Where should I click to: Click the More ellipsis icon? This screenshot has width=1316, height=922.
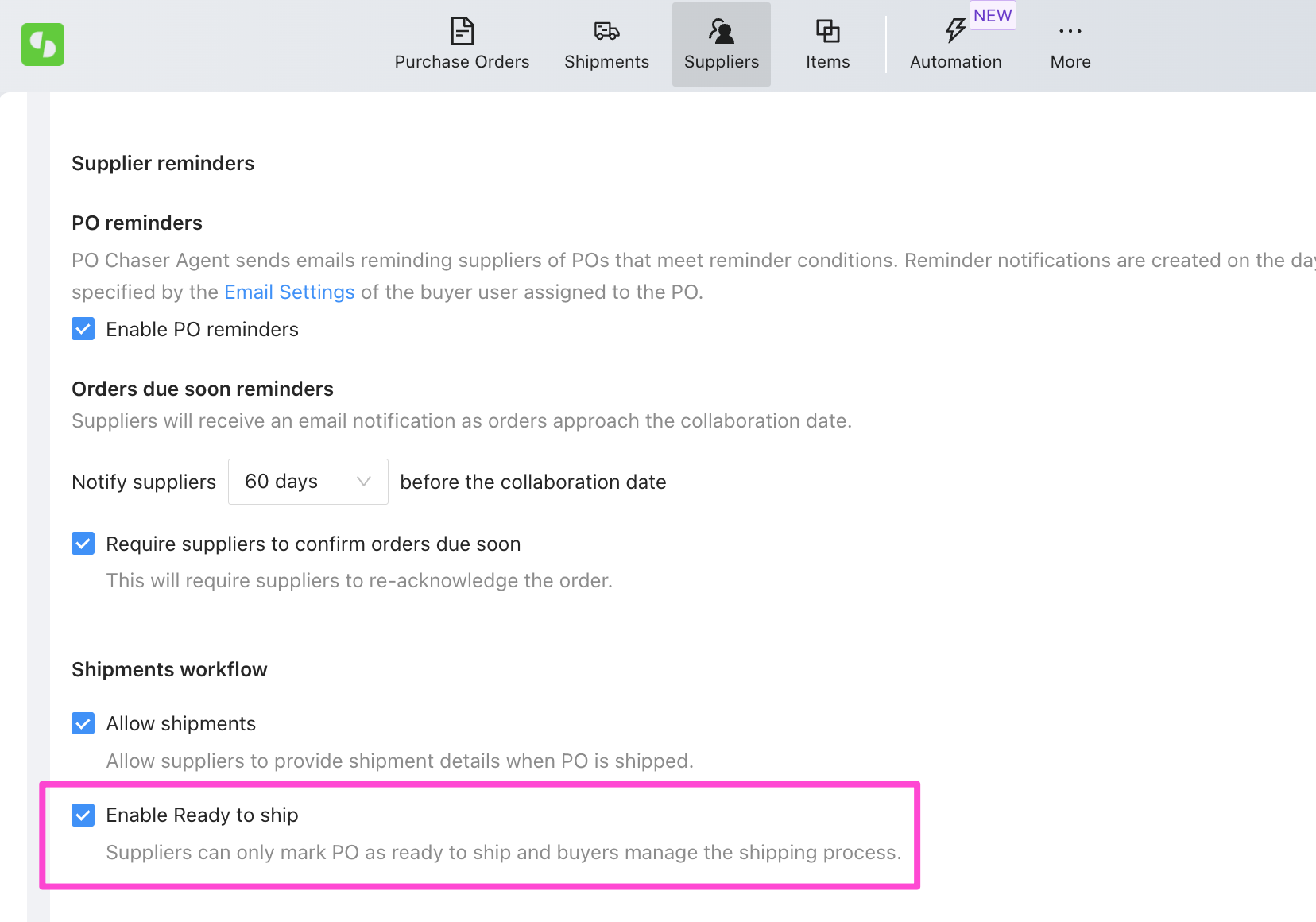pos(1070,31)
